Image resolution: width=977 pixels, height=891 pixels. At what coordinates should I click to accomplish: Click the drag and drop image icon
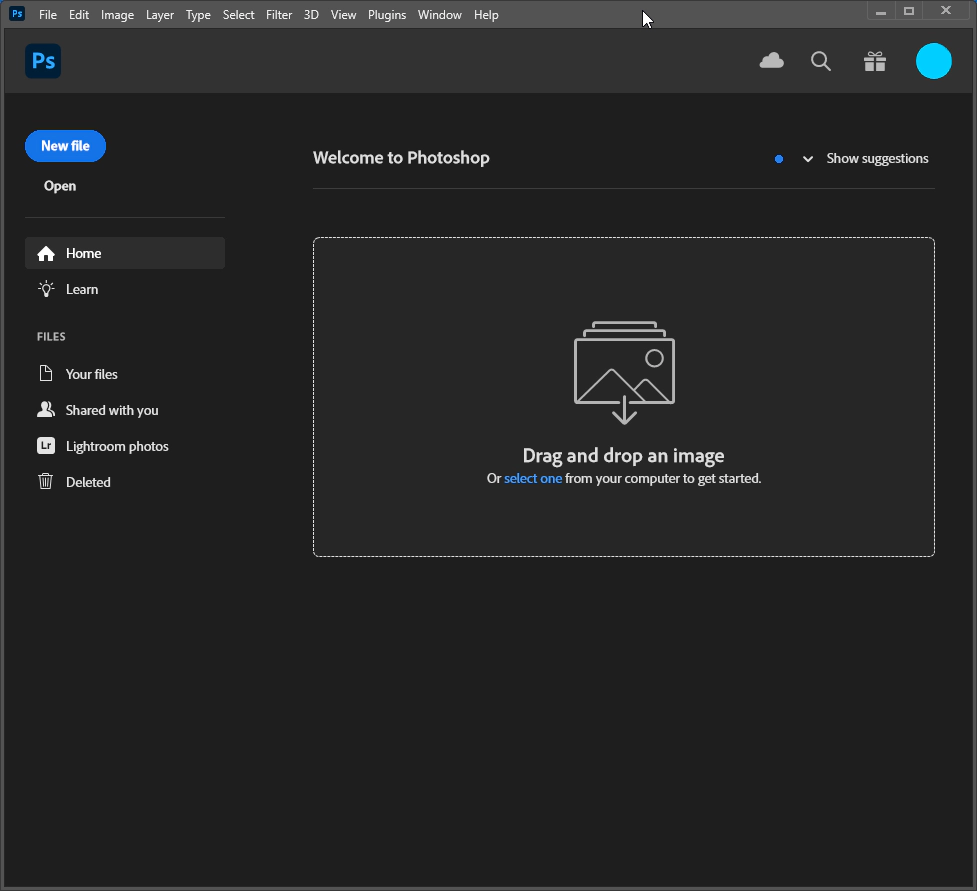point(624,373)
